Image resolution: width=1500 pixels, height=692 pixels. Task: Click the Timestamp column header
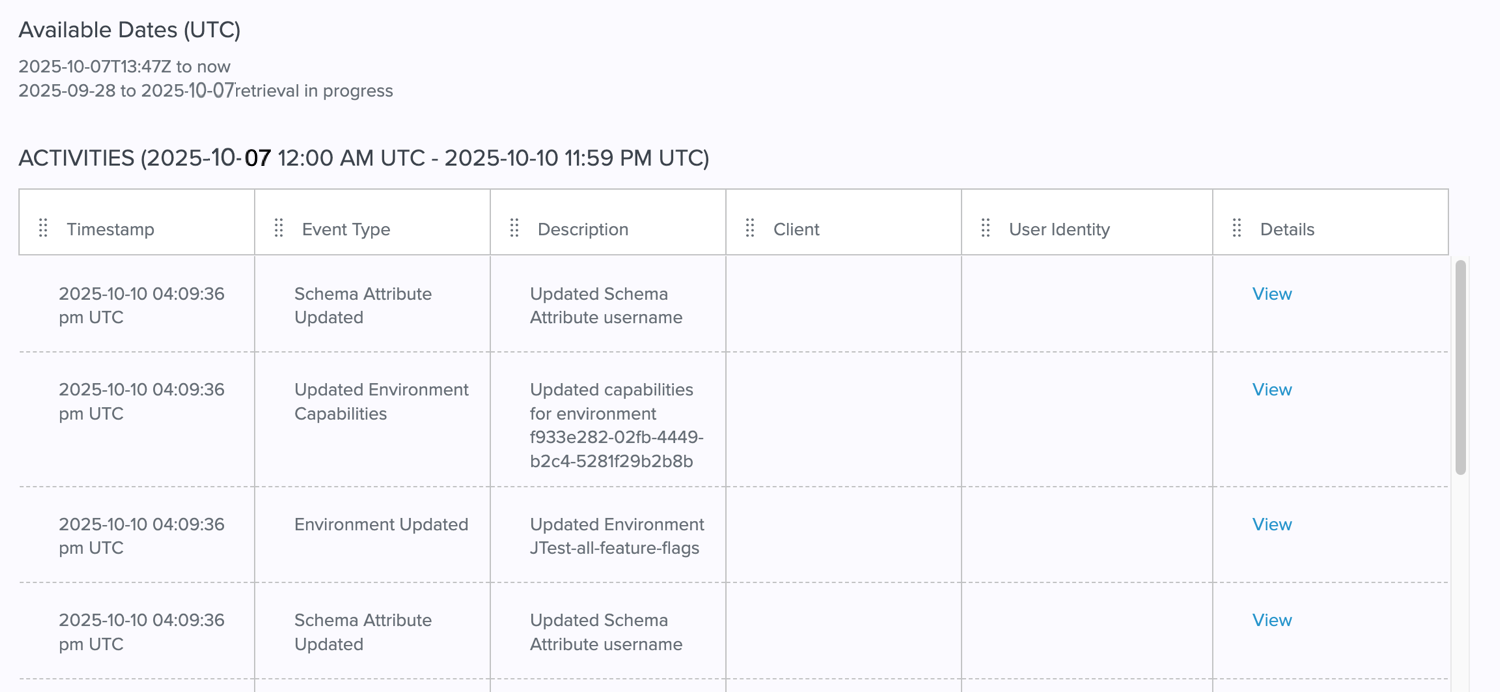tap(110, 229)
